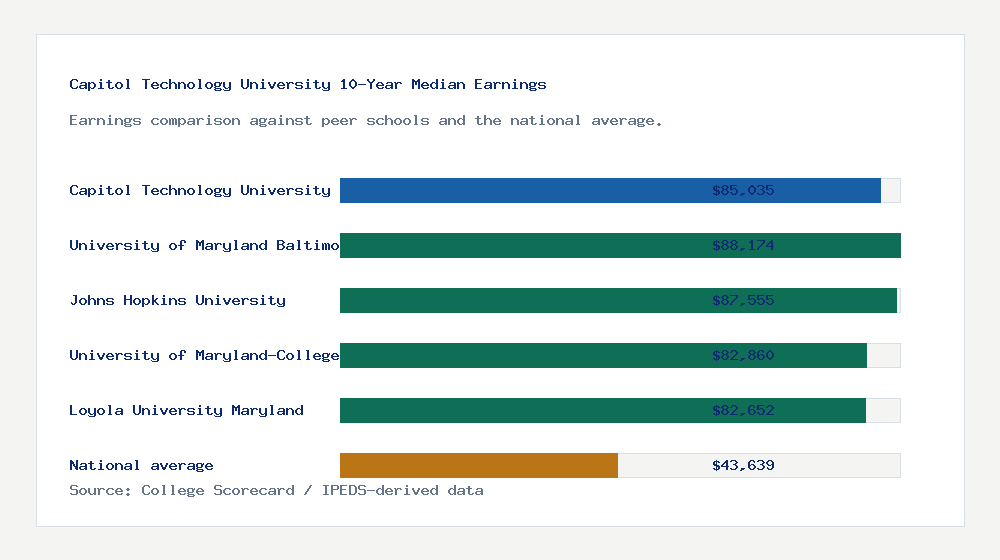Image resolution: width=1000 pixels, height=560 pixels.
Task: Click the blue Capitol Technology University bar
Action: [x=610, y=191]
